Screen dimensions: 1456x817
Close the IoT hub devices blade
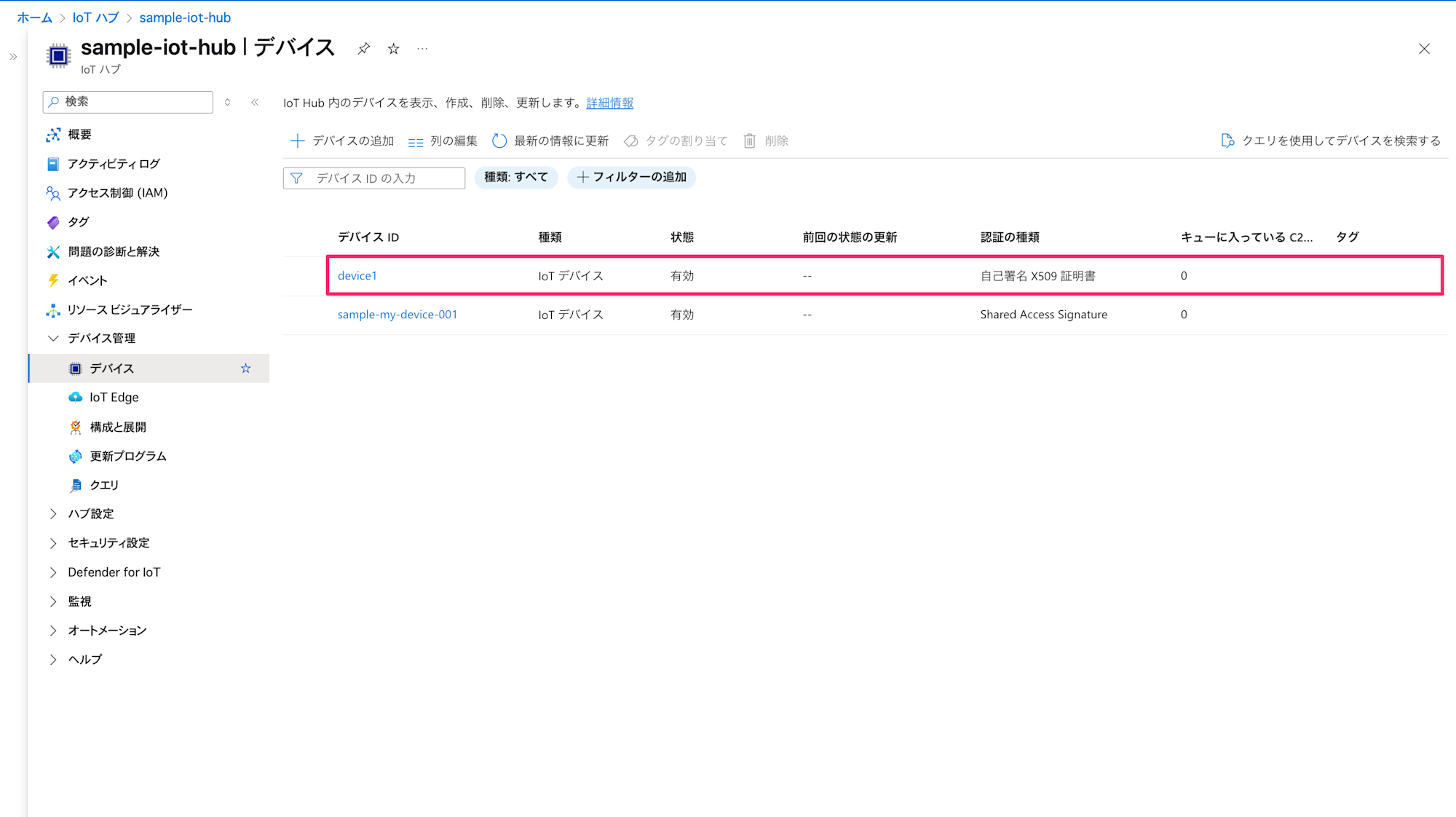click(x=1424, y=49)
